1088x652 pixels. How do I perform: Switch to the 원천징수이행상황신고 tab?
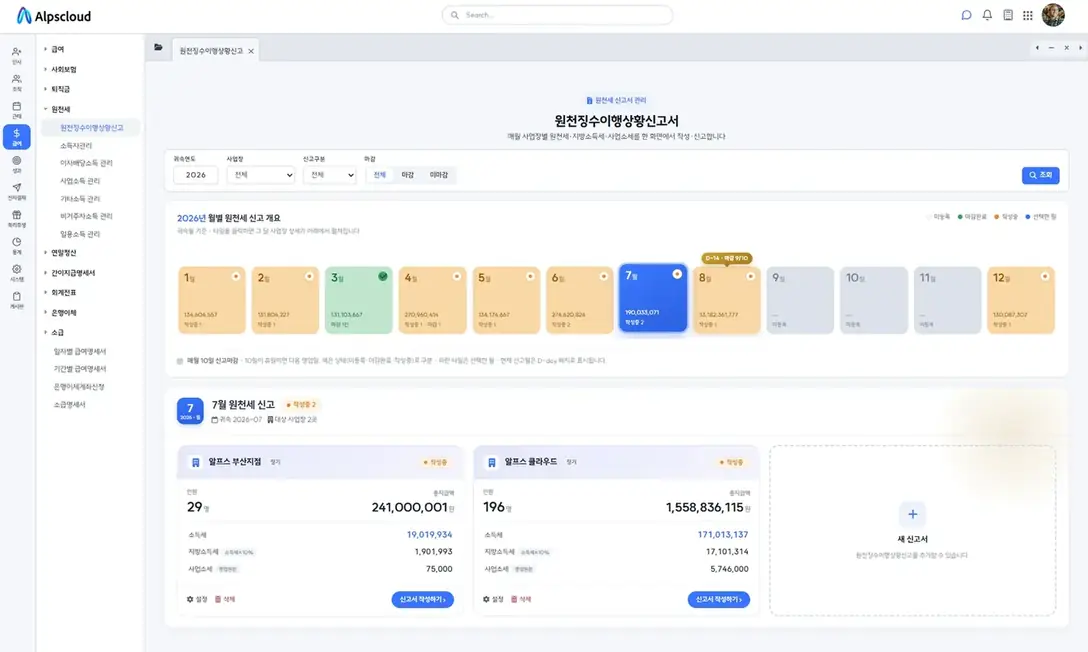(x=211, y=51)
